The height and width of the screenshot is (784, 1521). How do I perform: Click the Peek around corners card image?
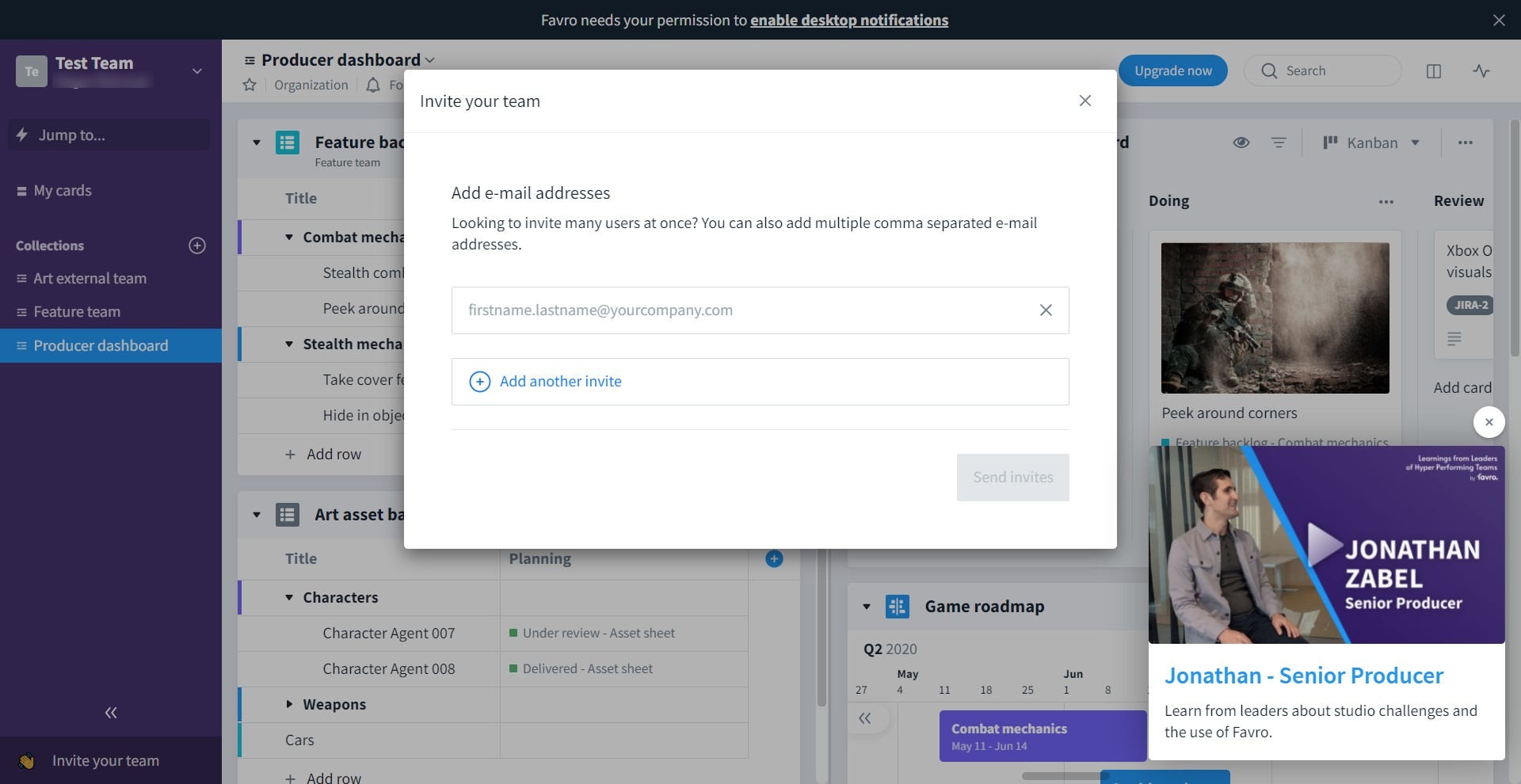(1275, 318)
